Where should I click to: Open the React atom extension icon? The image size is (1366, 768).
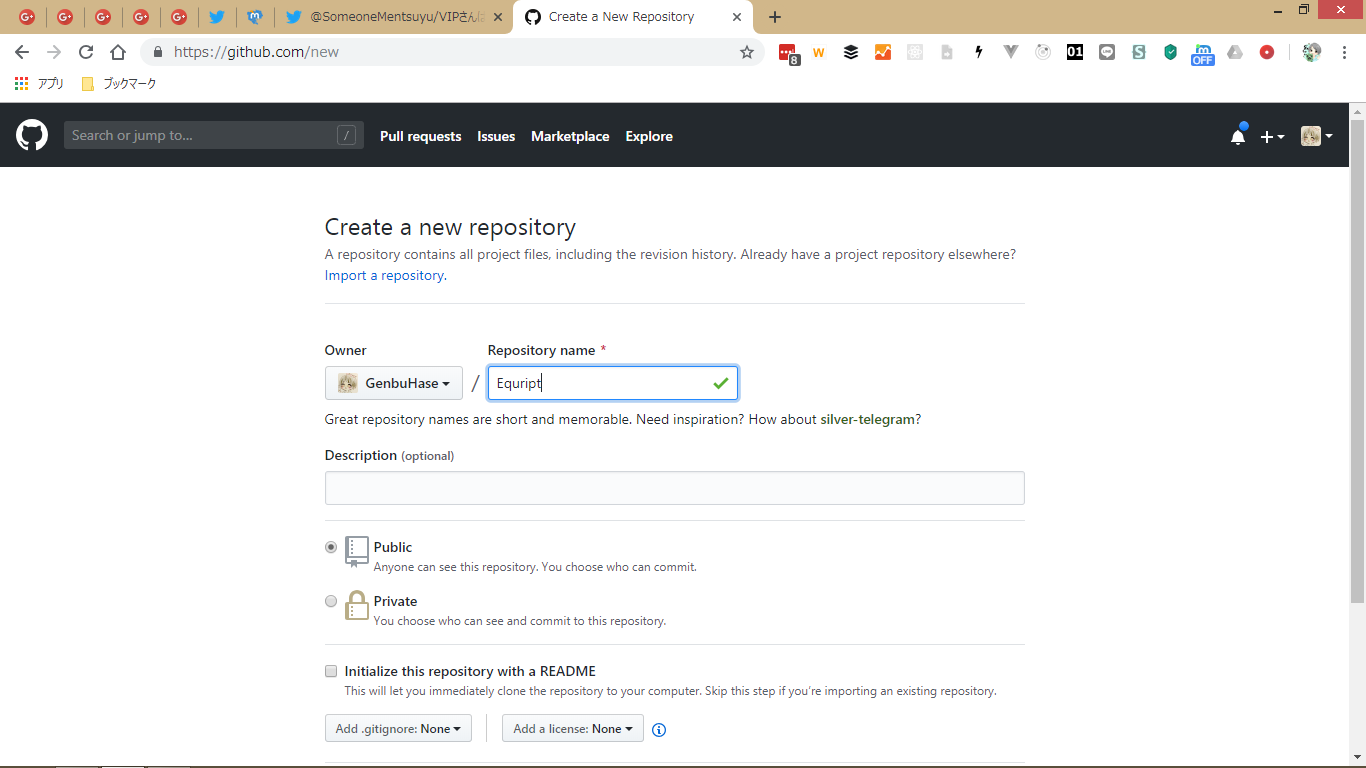click(x=915, y=52)
